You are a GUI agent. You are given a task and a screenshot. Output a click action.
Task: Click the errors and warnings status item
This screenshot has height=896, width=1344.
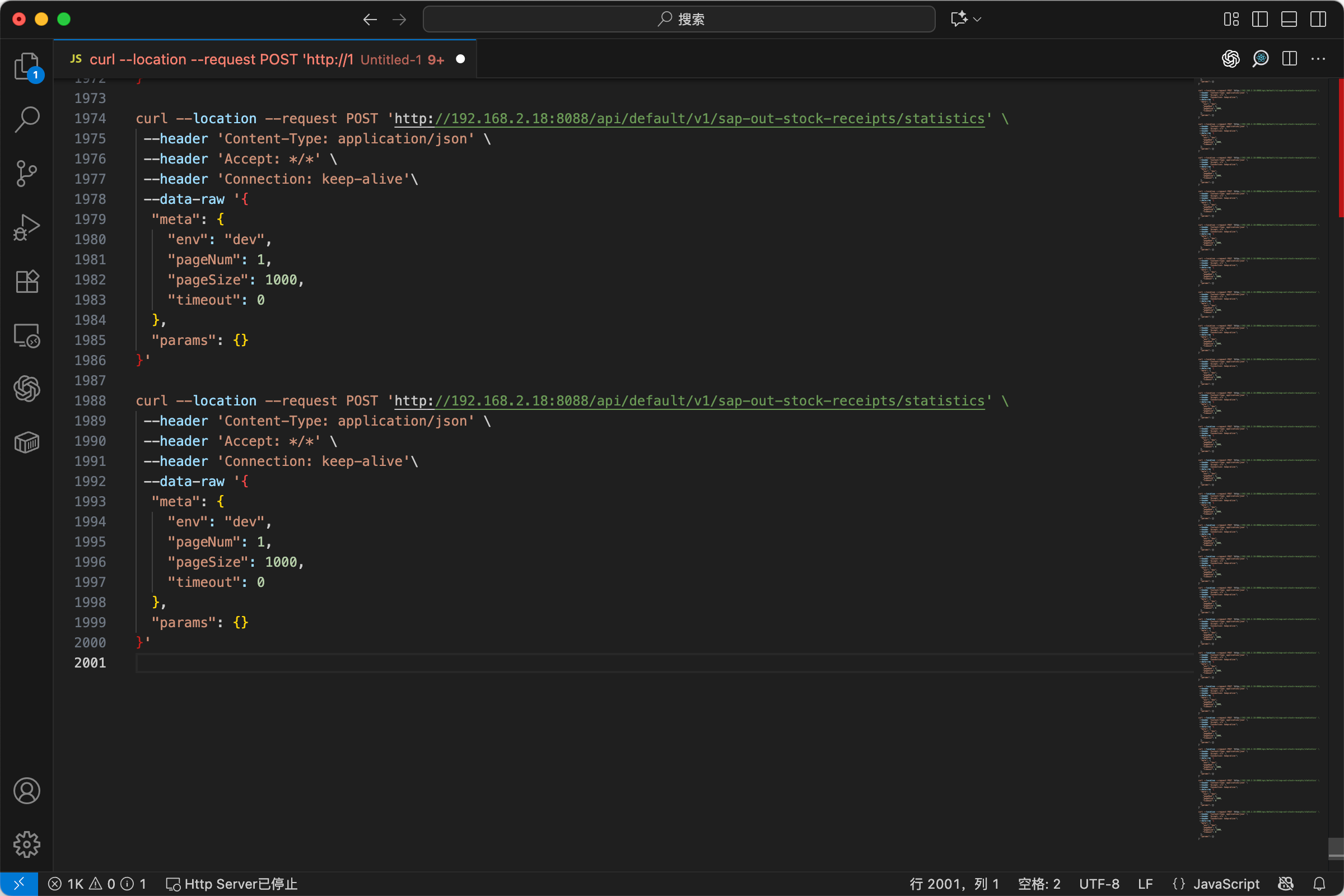[97, 884]
